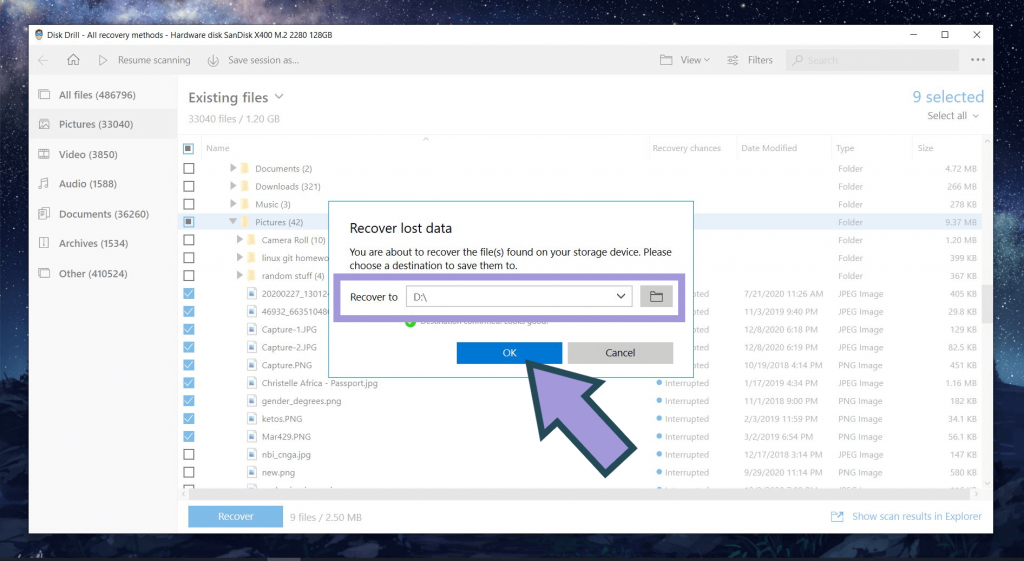Viewport: 1024px width, 561px height.
Task: Select the Other (410524) category
Action: (103, 273)
